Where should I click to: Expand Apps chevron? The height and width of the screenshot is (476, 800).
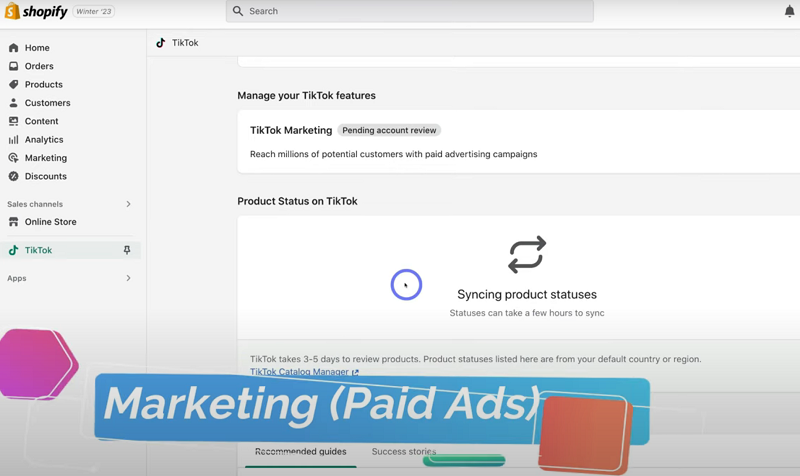pos(128,278)
